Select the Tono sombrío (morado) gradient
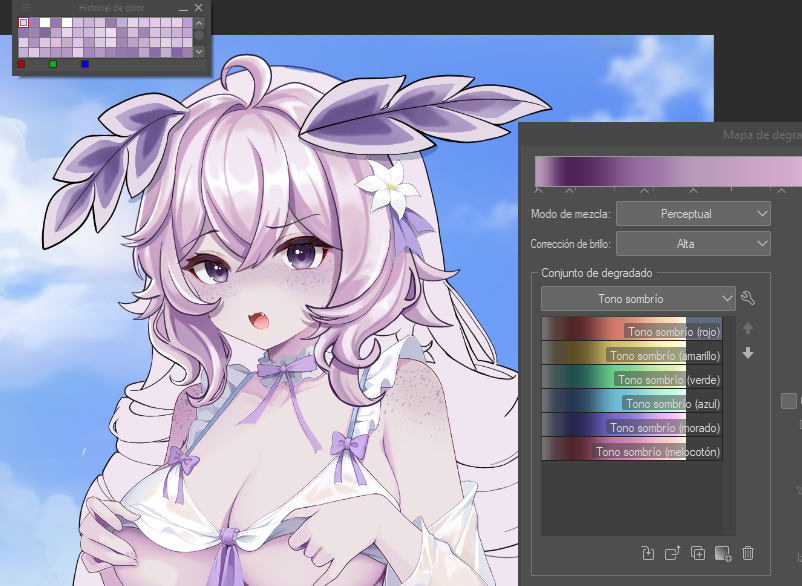Screen dimensions: 802x586 pyautogui.click(x=632, y=425)
